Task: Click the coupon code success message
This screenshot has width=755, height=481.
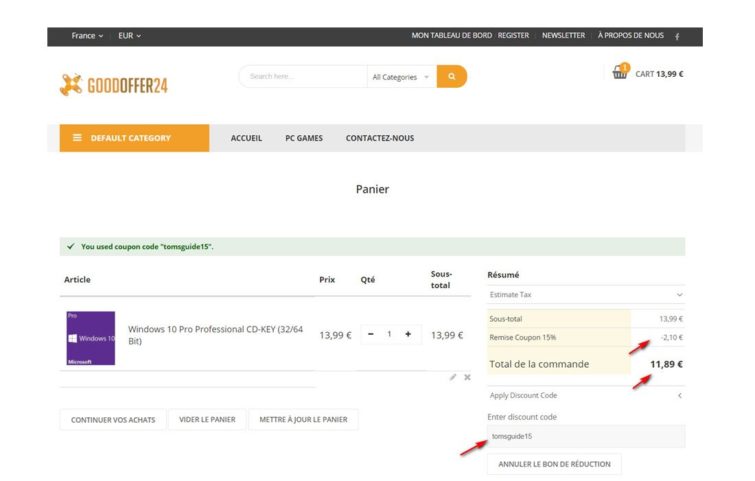Action: pyautogui.click(x=372, y=247)
